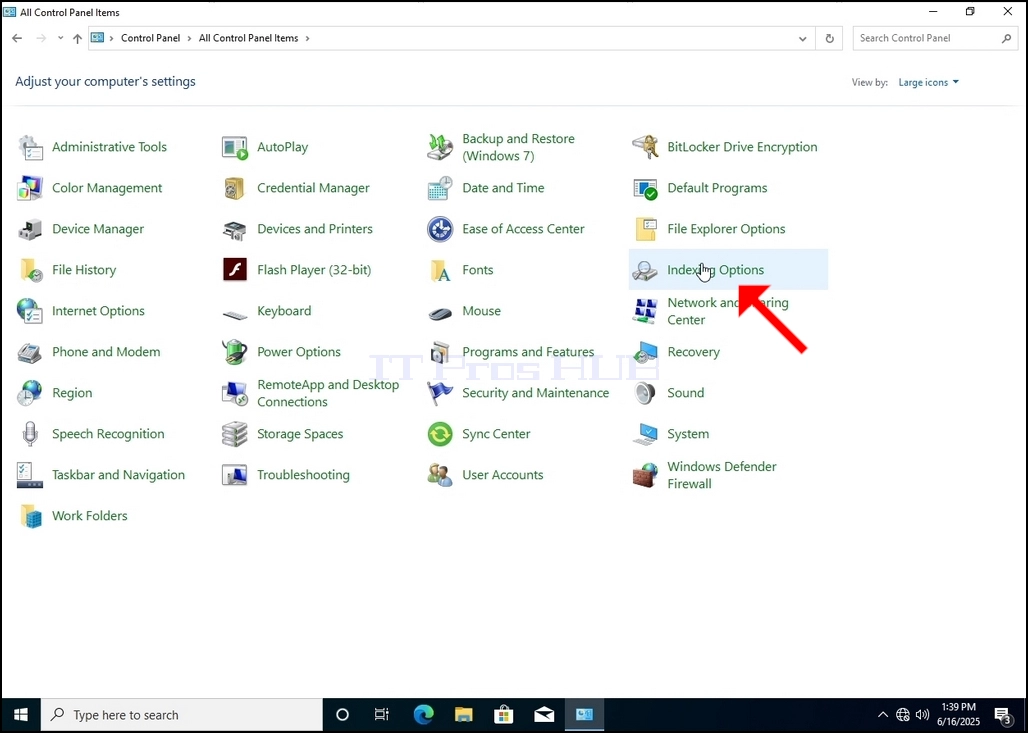Open the AutoPlay icon

235,148
